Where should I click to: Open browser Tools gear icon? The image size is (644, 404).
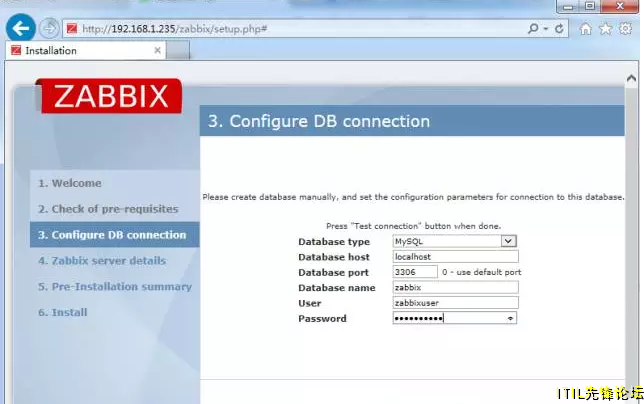pos(626,29)
